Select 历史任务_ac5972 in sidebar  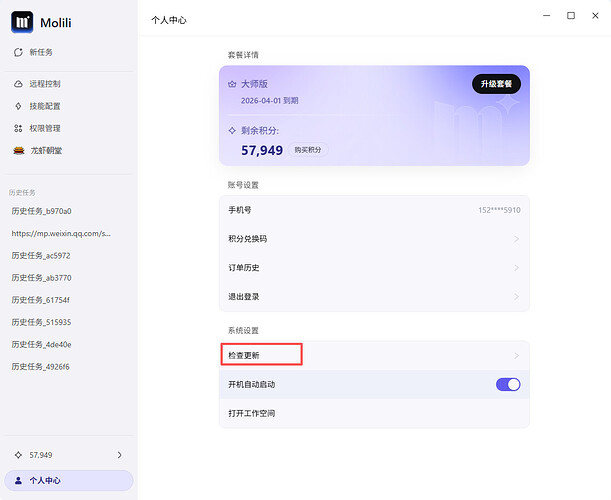click(x=42, y=255)
